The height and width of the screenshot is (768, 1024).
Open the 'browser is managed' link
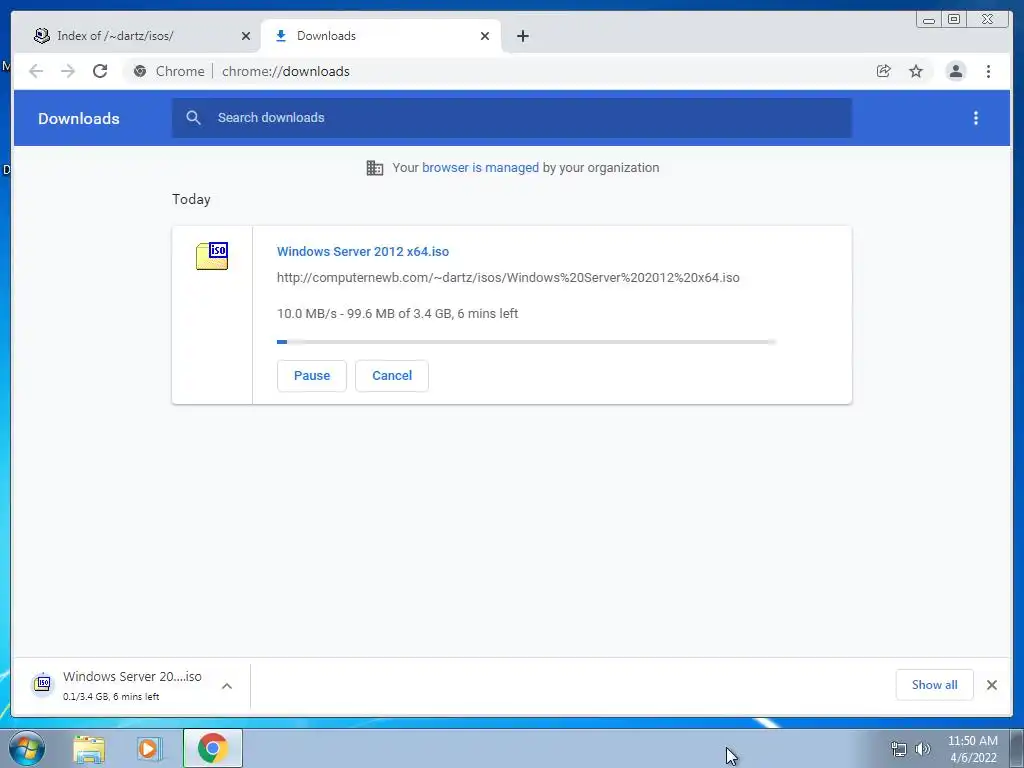pyautogui.click(x=480, y=168)
